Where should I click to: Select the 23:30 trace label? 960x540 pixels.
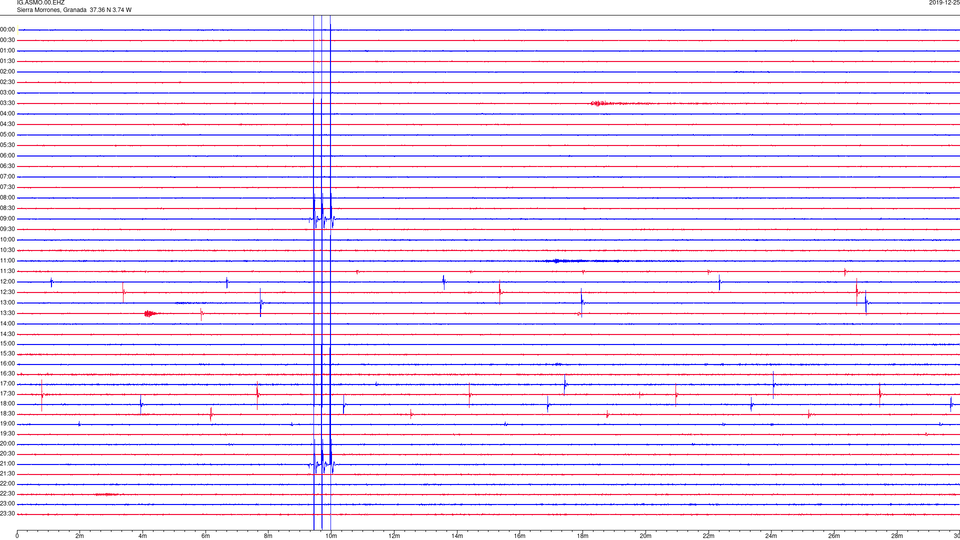coord(7,514)
